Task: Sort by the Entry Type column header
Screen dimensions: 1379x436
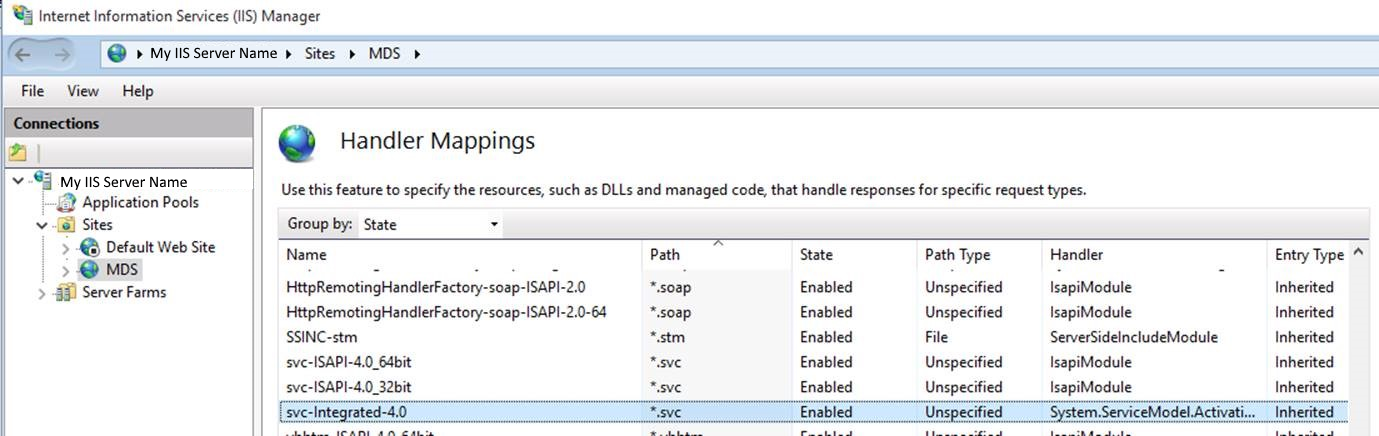Action: coord(1307,255)
